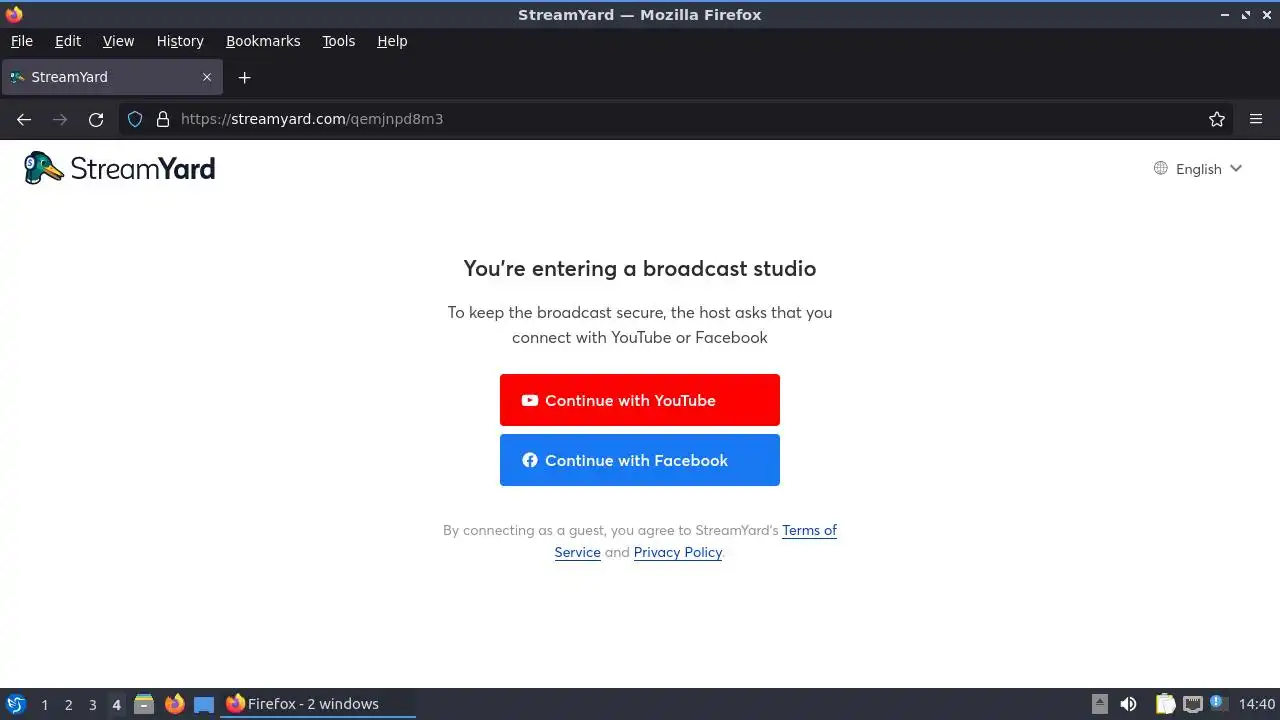Click the 14:40 clock

[x=1257, y=704]
